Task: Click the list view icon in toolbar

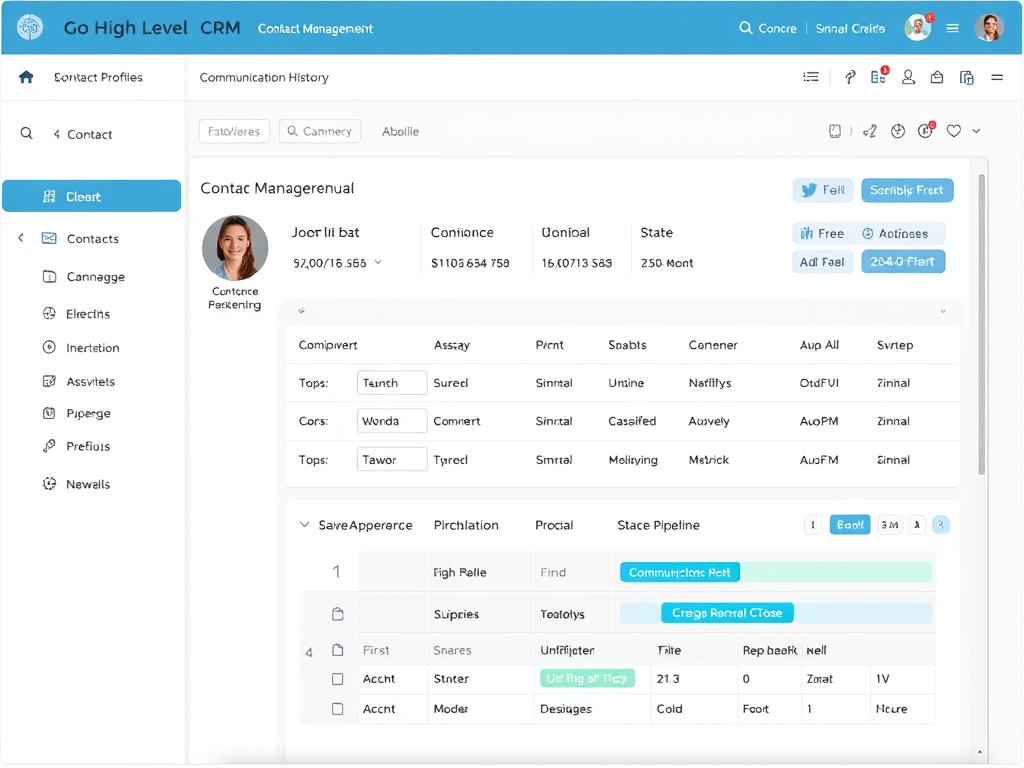Action: coord(810,77)
